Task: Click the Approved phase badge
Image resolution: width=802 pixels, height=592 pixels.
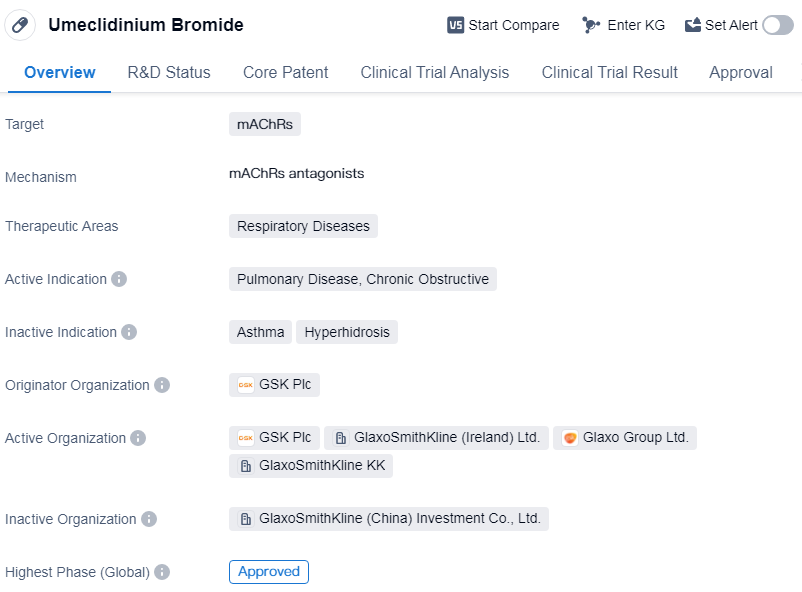Action: [268, 572]
